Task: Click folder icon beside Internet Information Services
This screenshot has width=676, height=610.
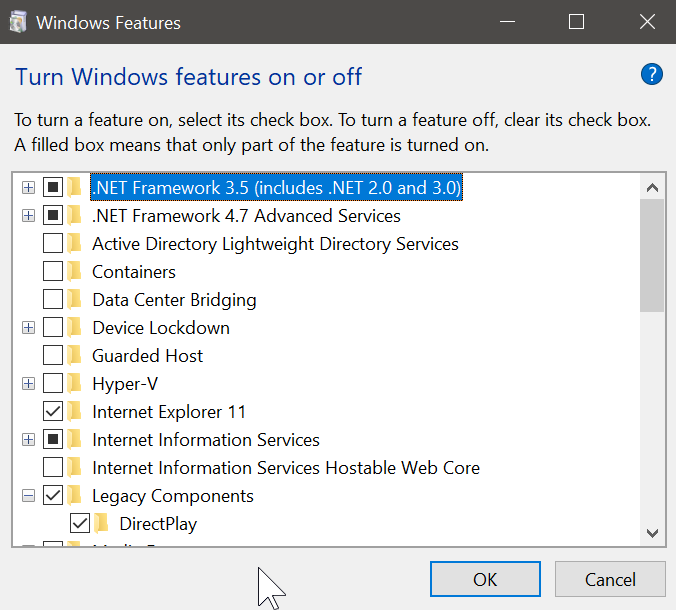Action: click(75, 439)
